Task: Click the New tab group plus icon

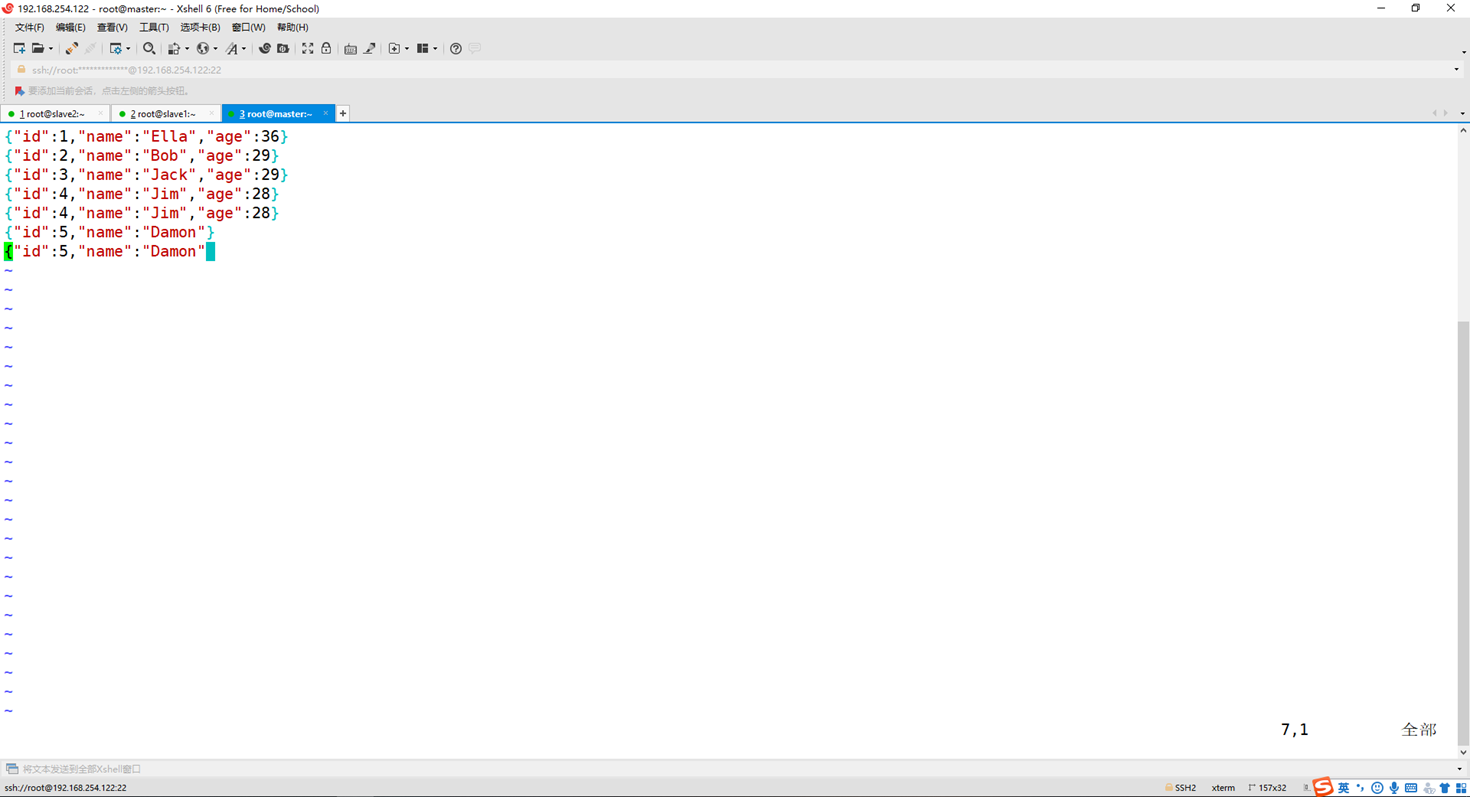Action: point(394,48)
